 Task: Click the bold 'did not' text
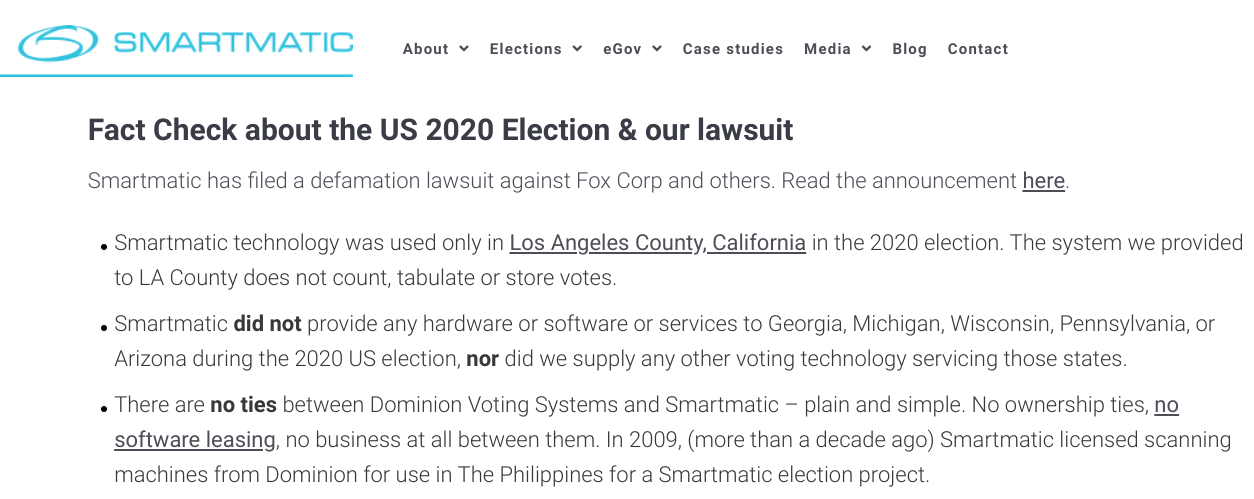point(267,324)
